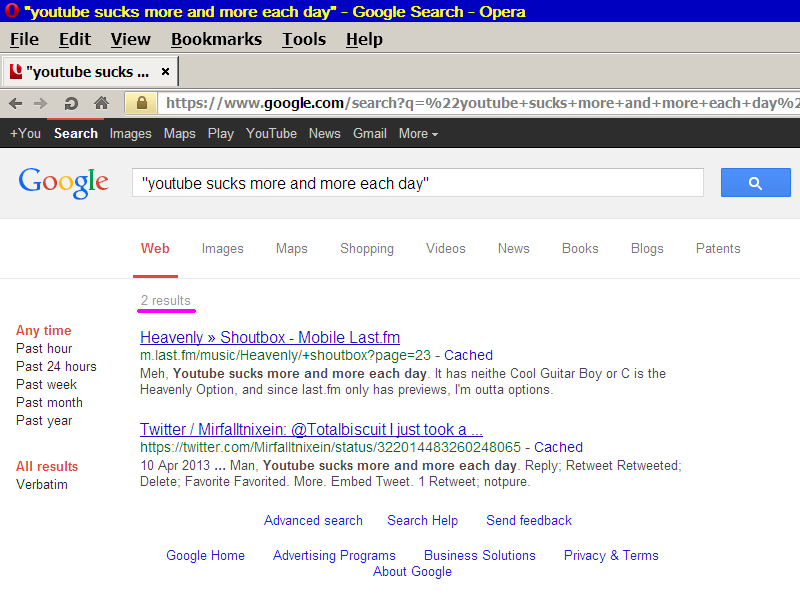Click the Opera logo in title bar
Screen dimensions: 800x608
(x=11, y=10)
